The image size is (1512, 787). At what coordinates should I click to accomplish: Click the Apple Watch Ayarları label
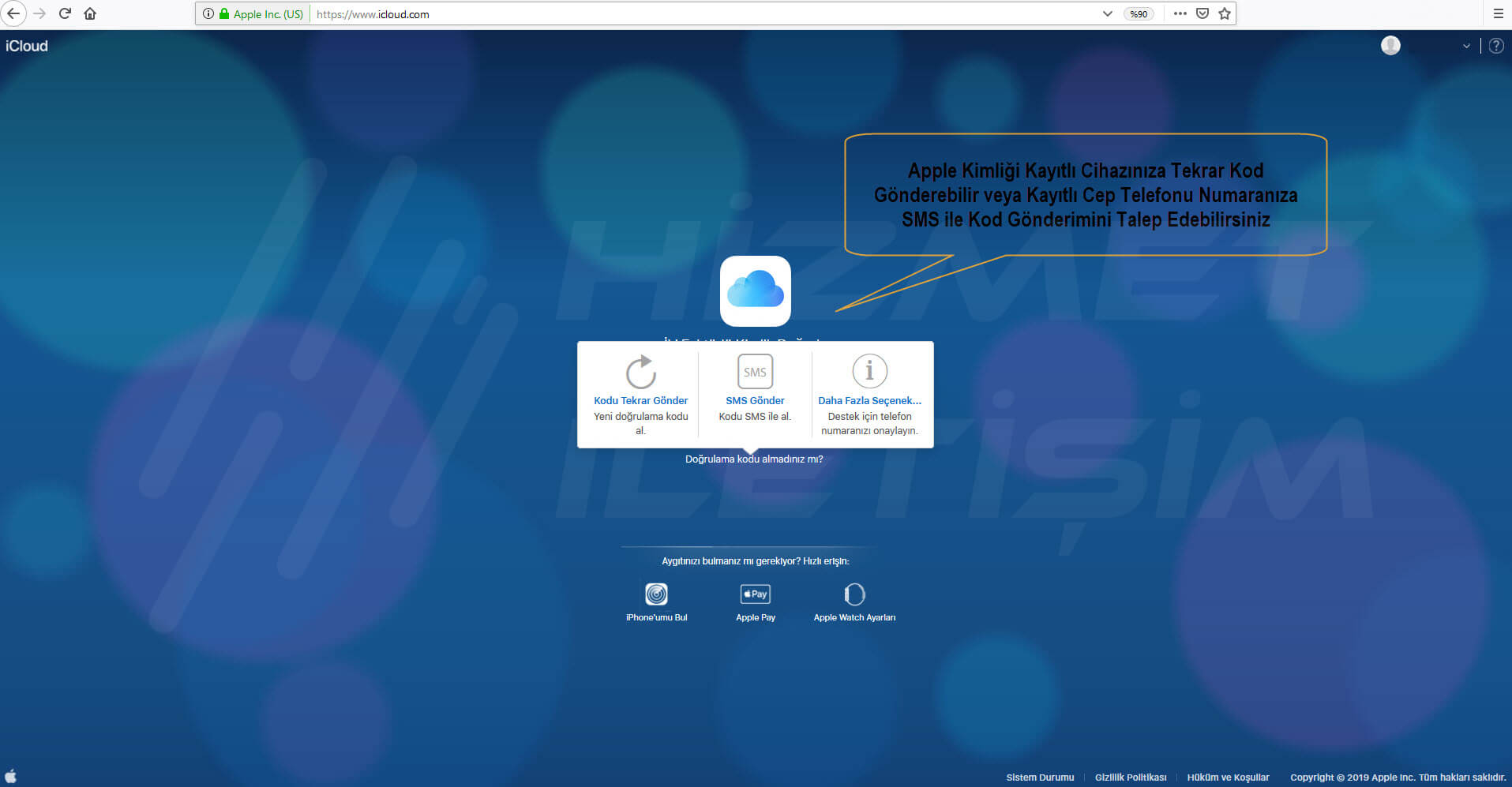pos(854,617)
